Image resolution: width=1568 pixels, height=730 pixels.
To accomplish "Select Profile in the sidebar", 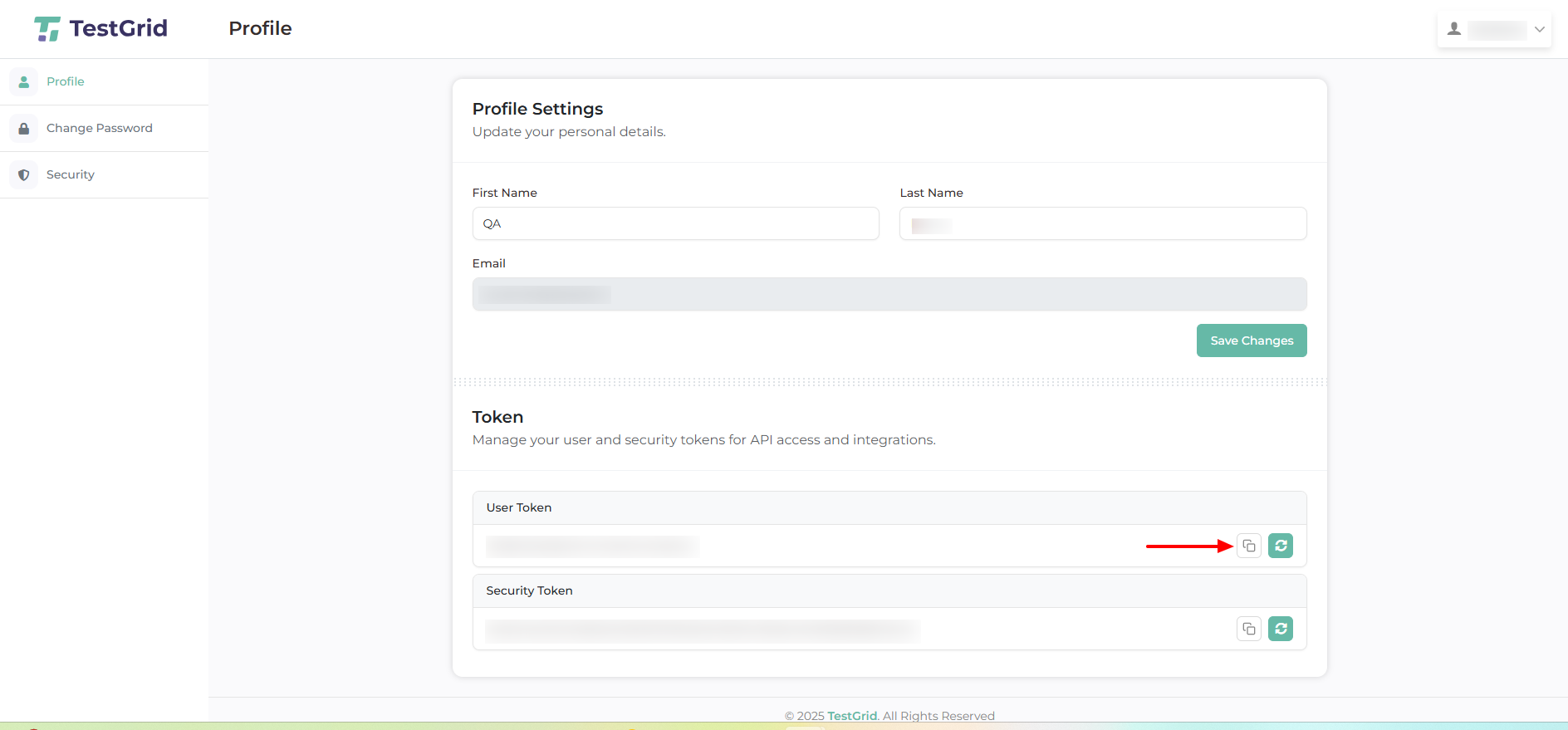I will [66, 81].
